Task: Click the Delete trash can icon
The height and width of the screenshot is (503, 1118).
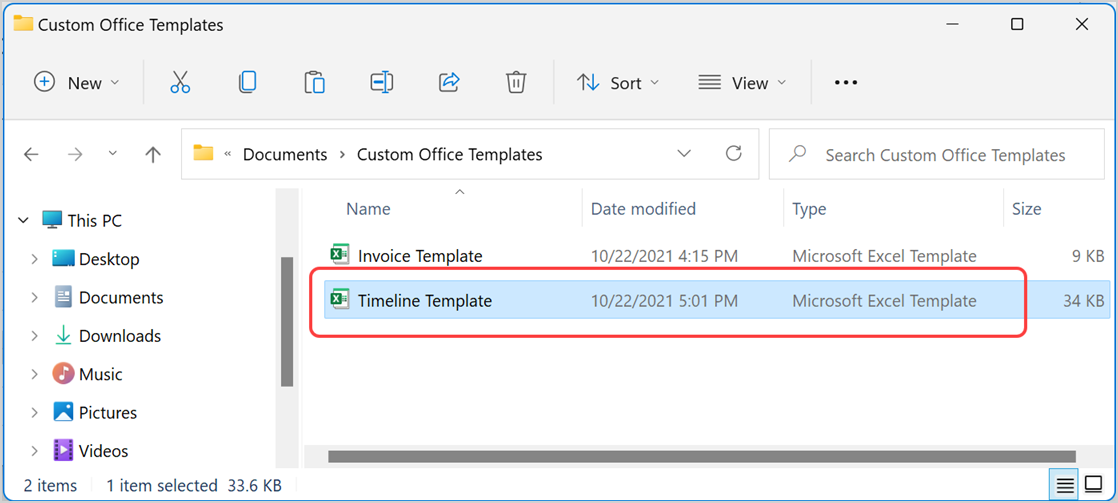Action: pyautogui.click(x=516, y=83)
